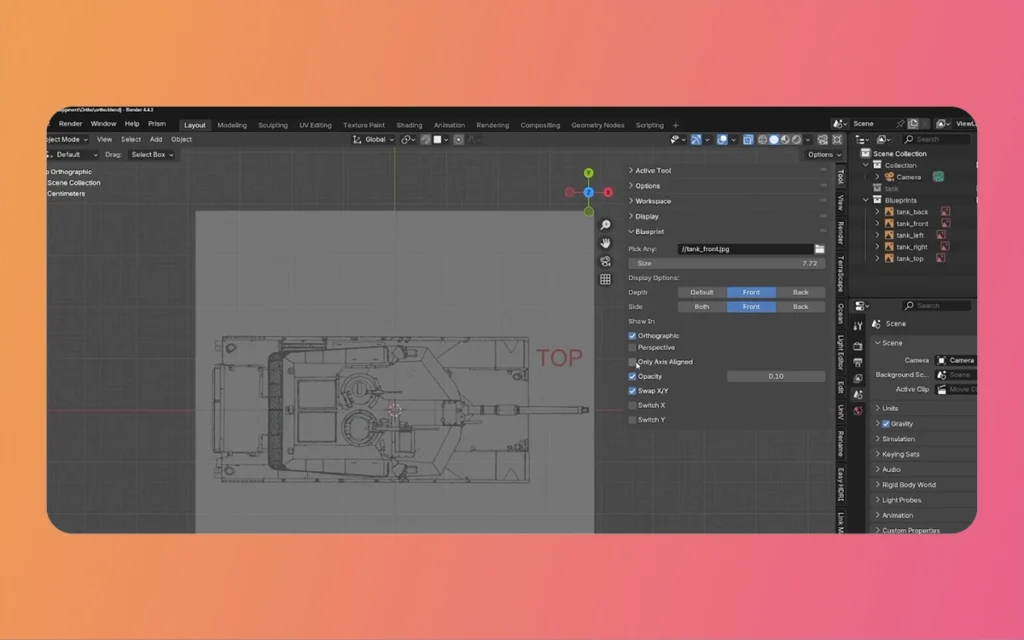Open the Render menu
The image size is (1024, 640).
pyautogui.click(x=71, y=124)
